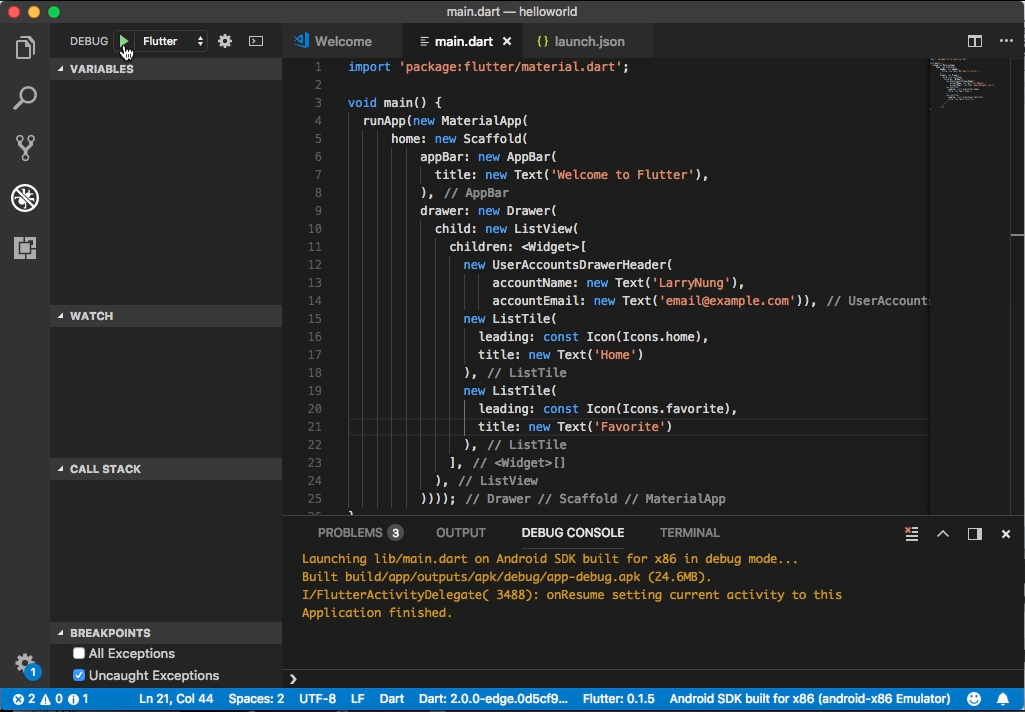
Task: Click Icons.home on line 16
Action: [659, 337]
